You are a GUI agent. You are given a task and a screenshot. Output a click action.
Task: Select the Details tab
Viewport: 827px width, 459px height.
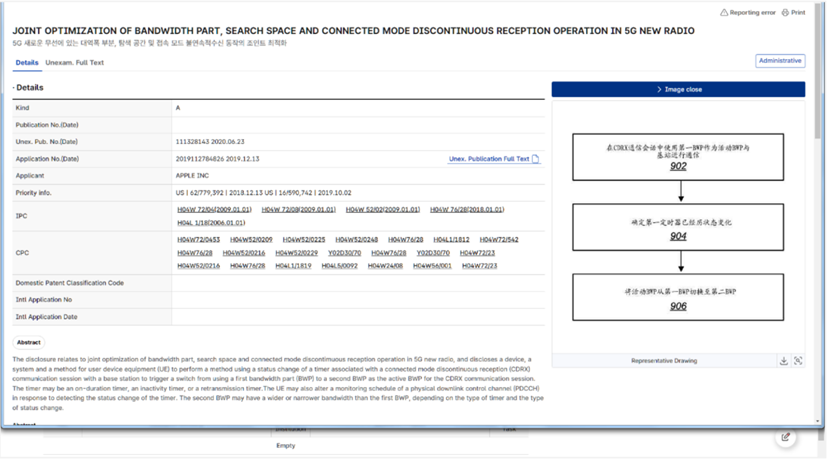pyautogui.click(x=27, y=62)
